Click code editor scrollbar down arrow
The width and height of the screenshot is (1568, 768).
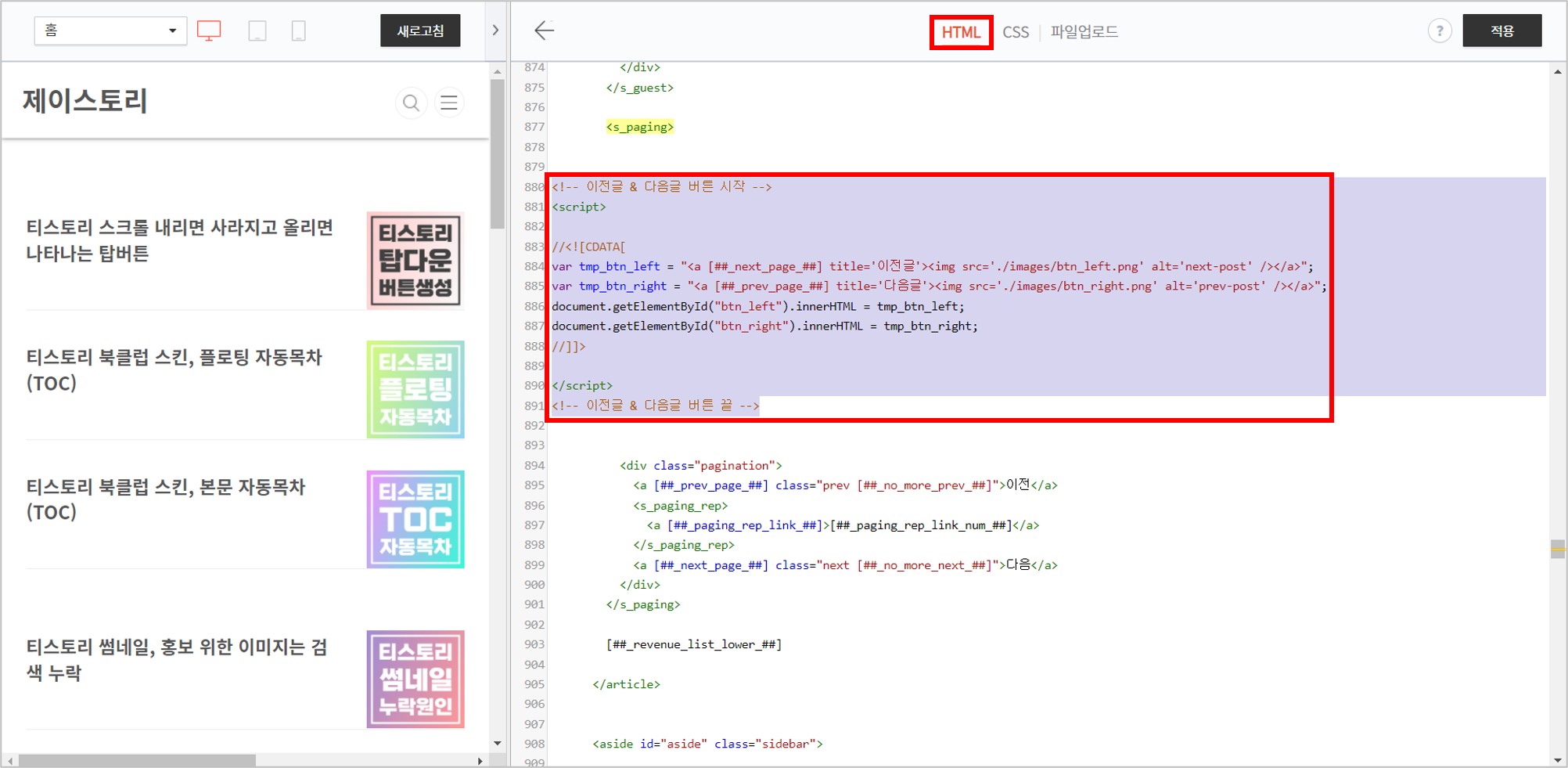pyautogui.click(x=1558, y=760)
